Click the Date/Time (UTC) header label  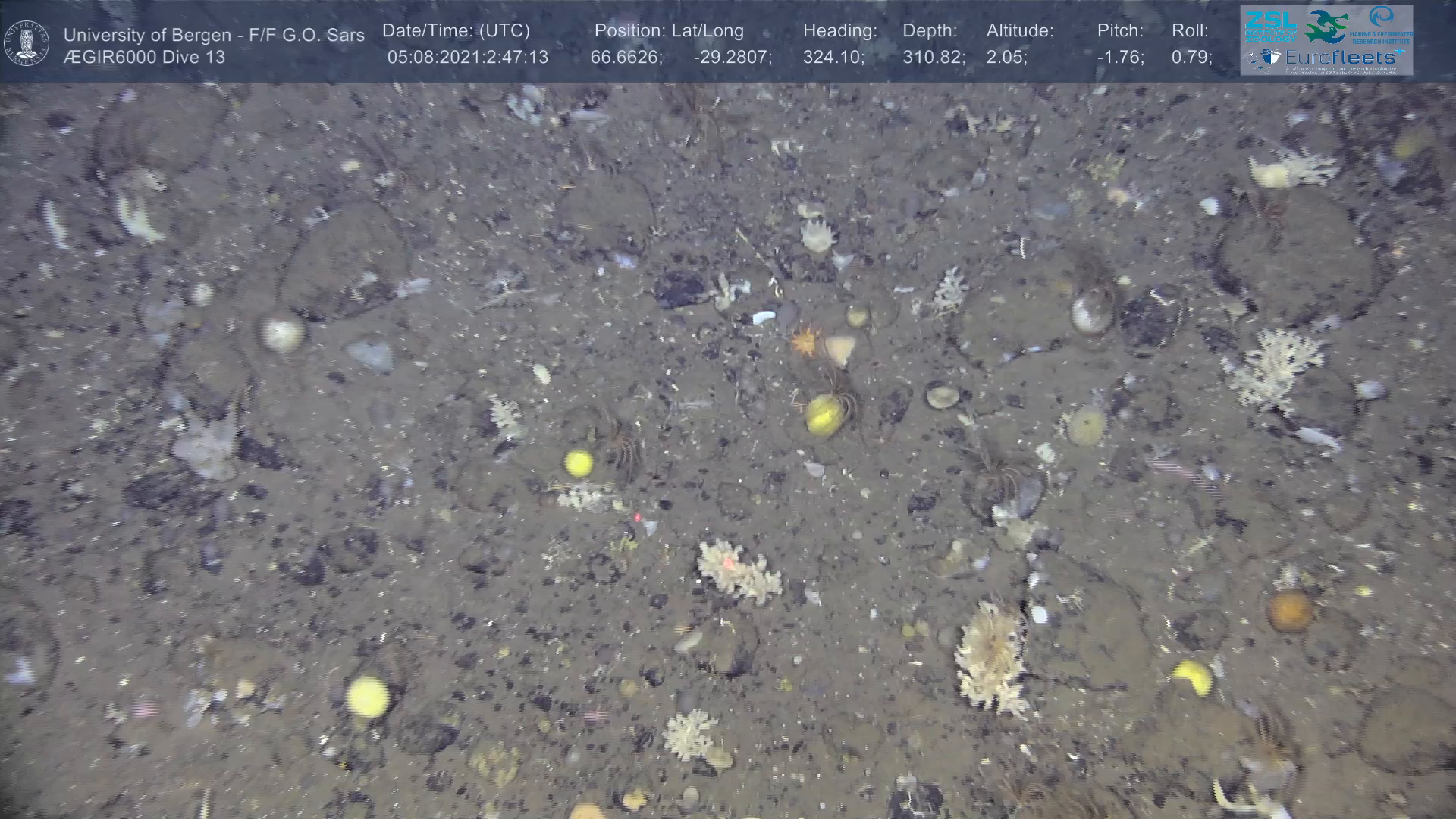point(456,31)
